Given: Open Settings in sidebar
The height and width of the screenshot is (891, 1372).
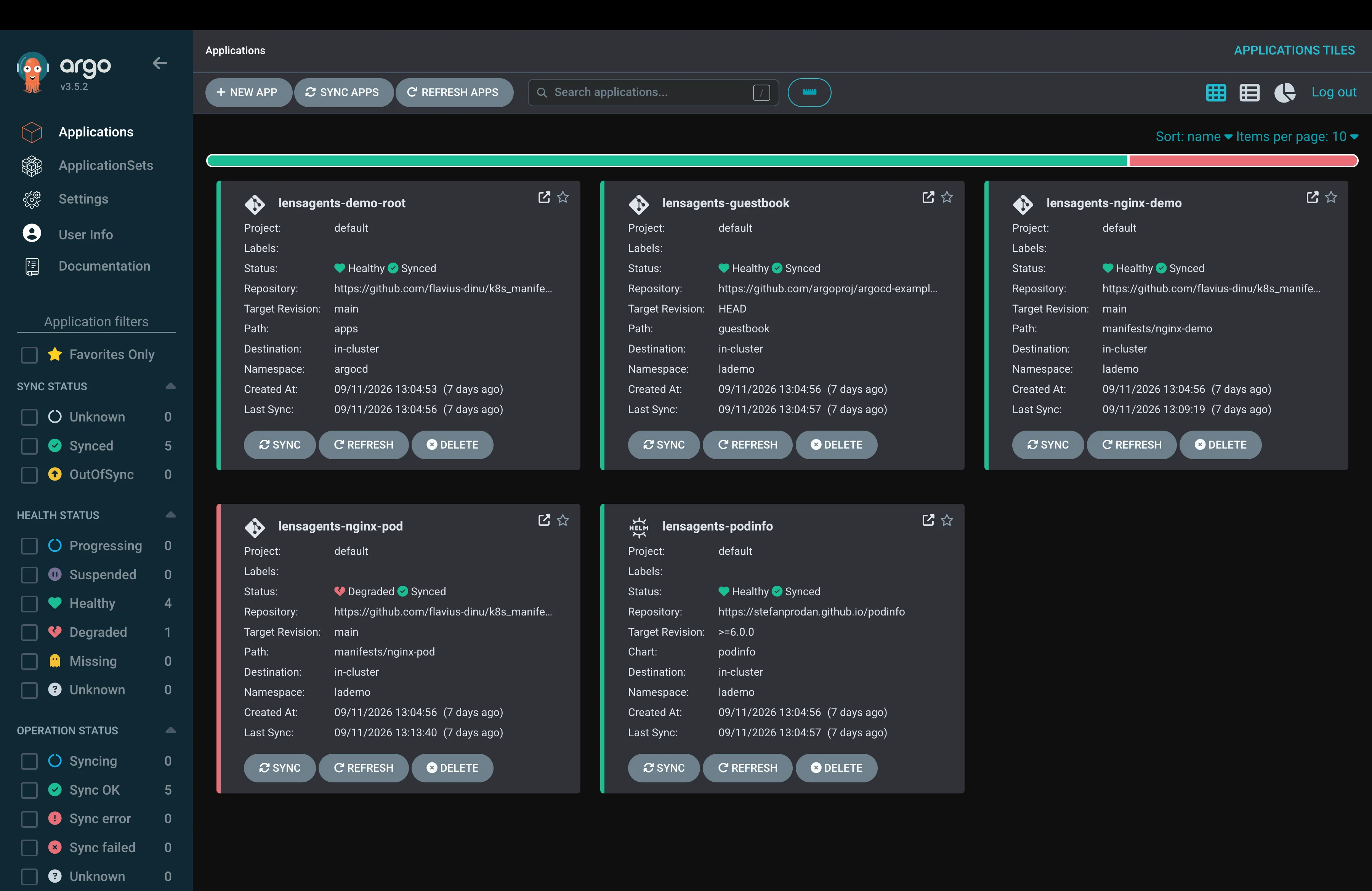Looking at the screenshot, I should tap(83, 199).
